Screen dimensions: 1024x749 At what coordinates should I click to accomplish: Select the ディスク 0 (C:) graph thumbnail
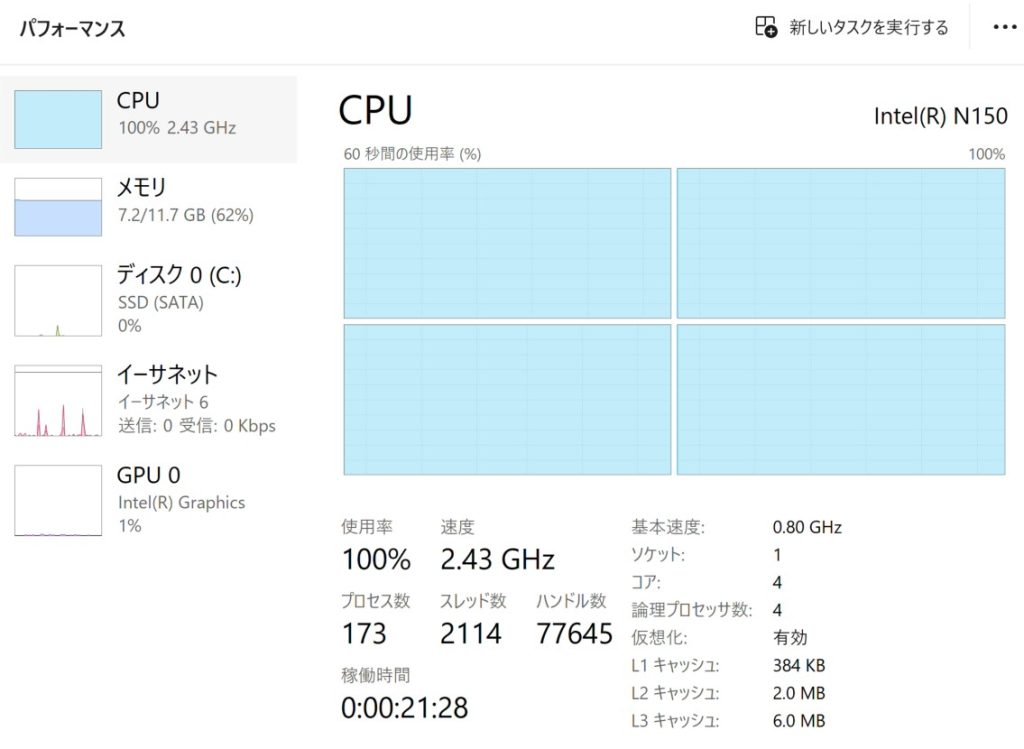coord(58,300)
